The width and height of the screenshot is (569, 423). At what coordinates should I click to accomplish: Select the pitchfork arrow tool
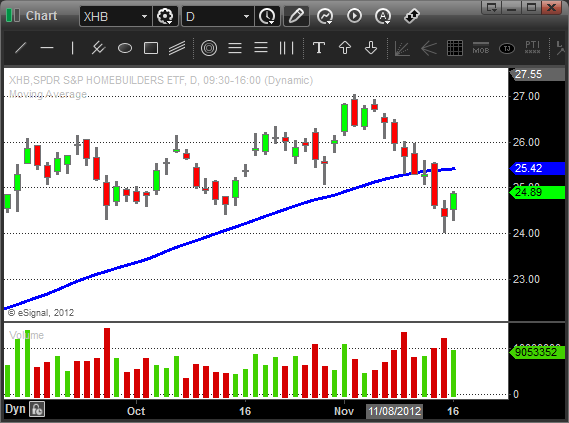point(429,48)
